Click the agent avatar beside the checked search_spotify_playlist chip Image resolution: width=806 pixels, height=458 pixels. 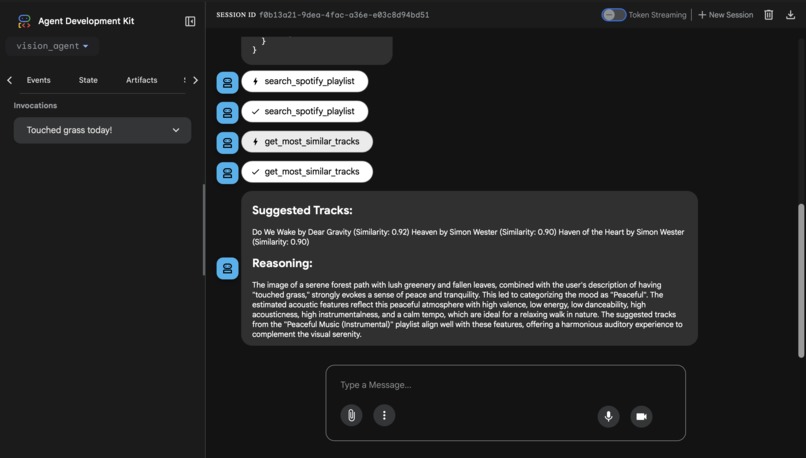click(x=227, y=113)
